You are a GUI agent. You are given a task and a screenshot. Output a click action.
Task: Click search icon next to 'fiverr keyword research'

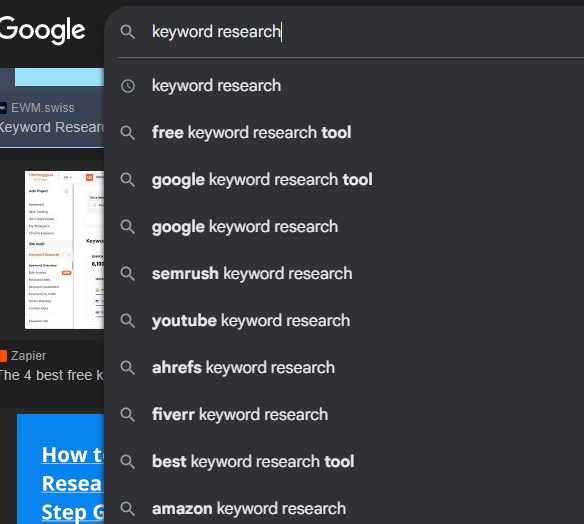pos(127,415)
